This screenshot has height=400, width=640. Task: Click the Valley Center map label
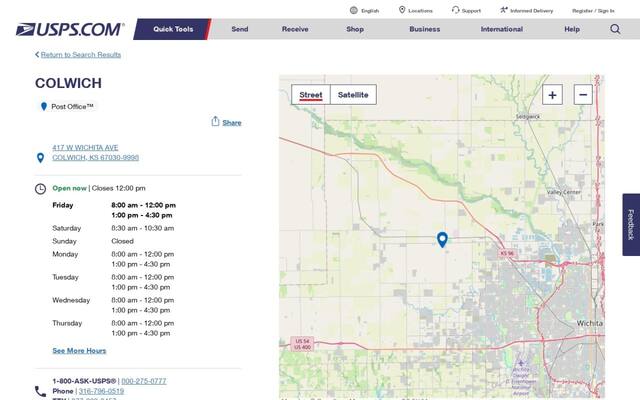tap(564, 192)
